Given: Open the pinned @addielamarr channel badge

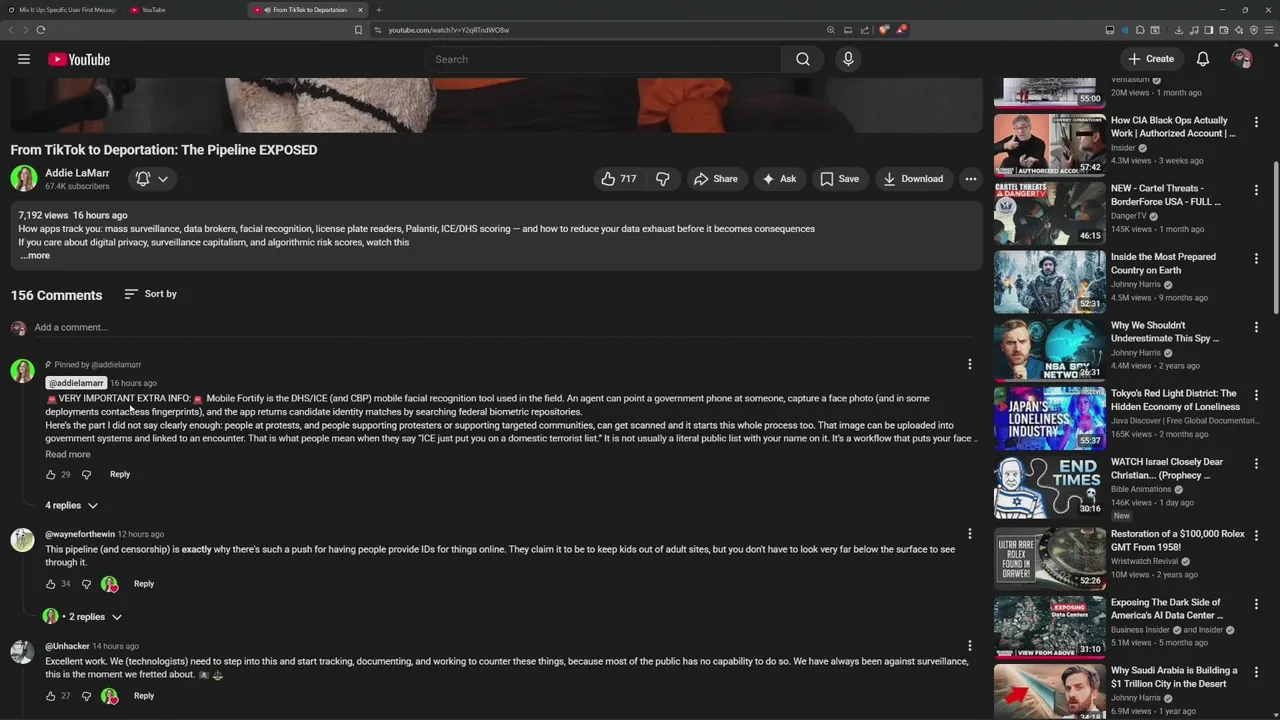Looking at the screenshot, I should point(76,383).
